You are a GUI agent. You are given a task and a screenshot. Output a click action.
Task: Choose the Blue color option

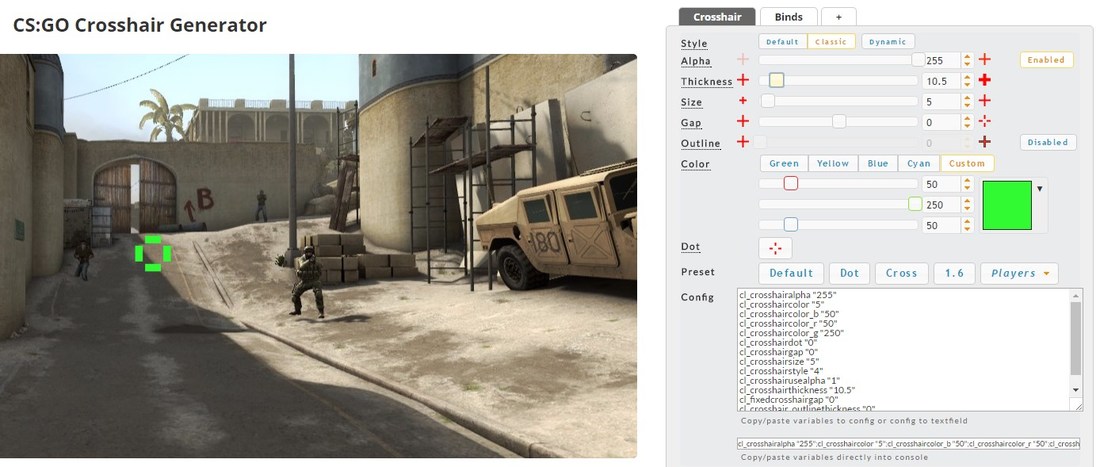pyautogui.click(x=878, y=163)
